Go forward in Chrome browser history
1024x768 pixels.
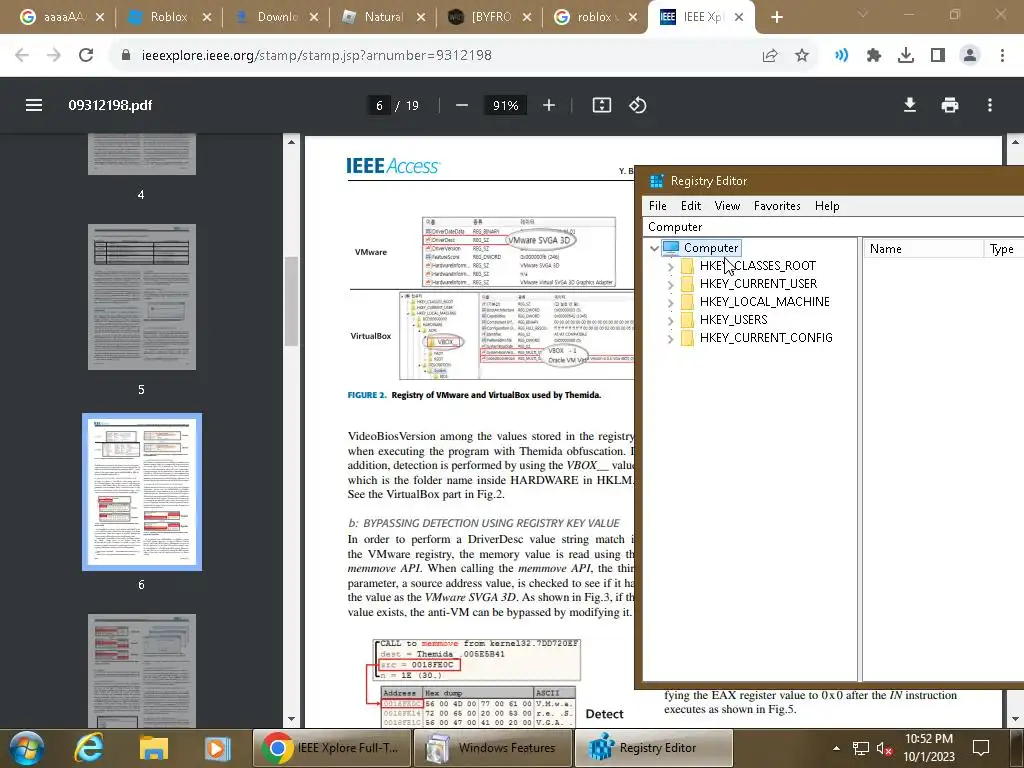point(54,56)
